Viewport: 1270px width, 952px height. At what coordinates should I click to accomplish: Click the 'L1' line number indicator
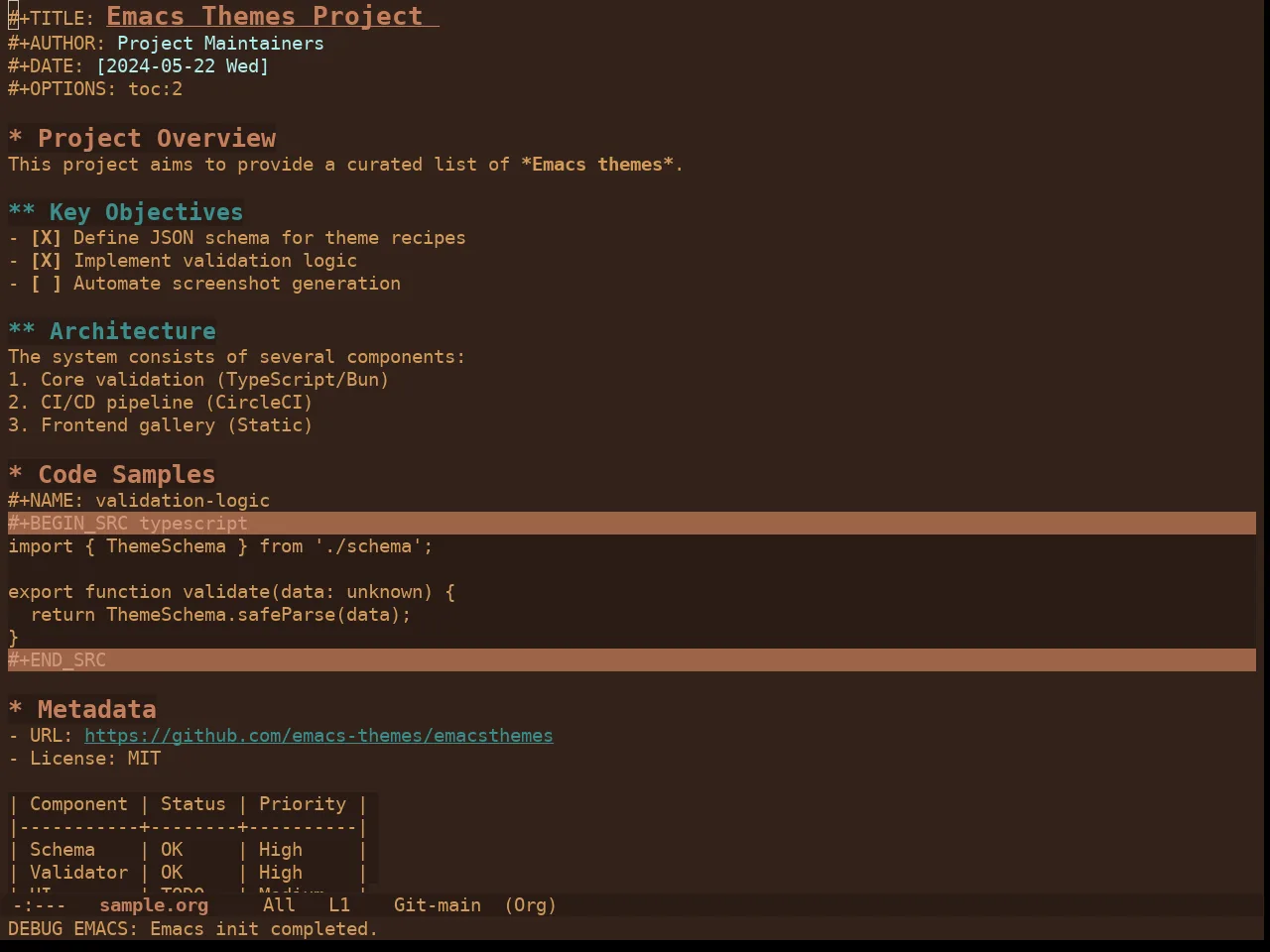339,905
